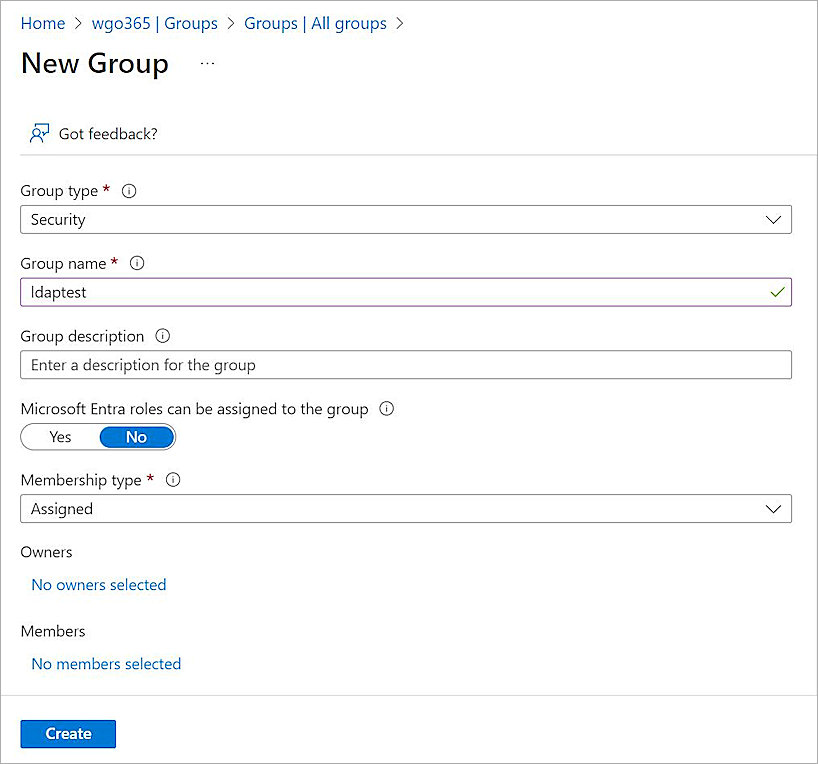Click the Group type info icon
The height and width of the screenshot is (764, 818).
(x=128, y=190)
